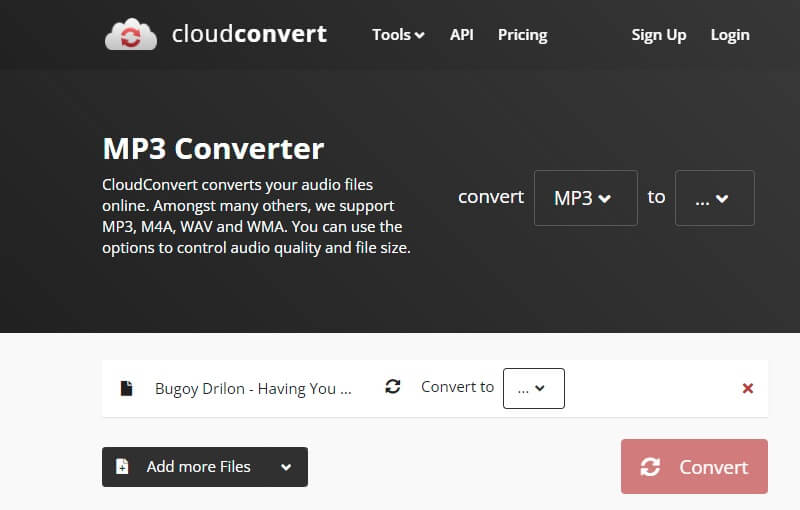Expand the MP3 source format dropdown
800x510 pixels.
[586, 198]
